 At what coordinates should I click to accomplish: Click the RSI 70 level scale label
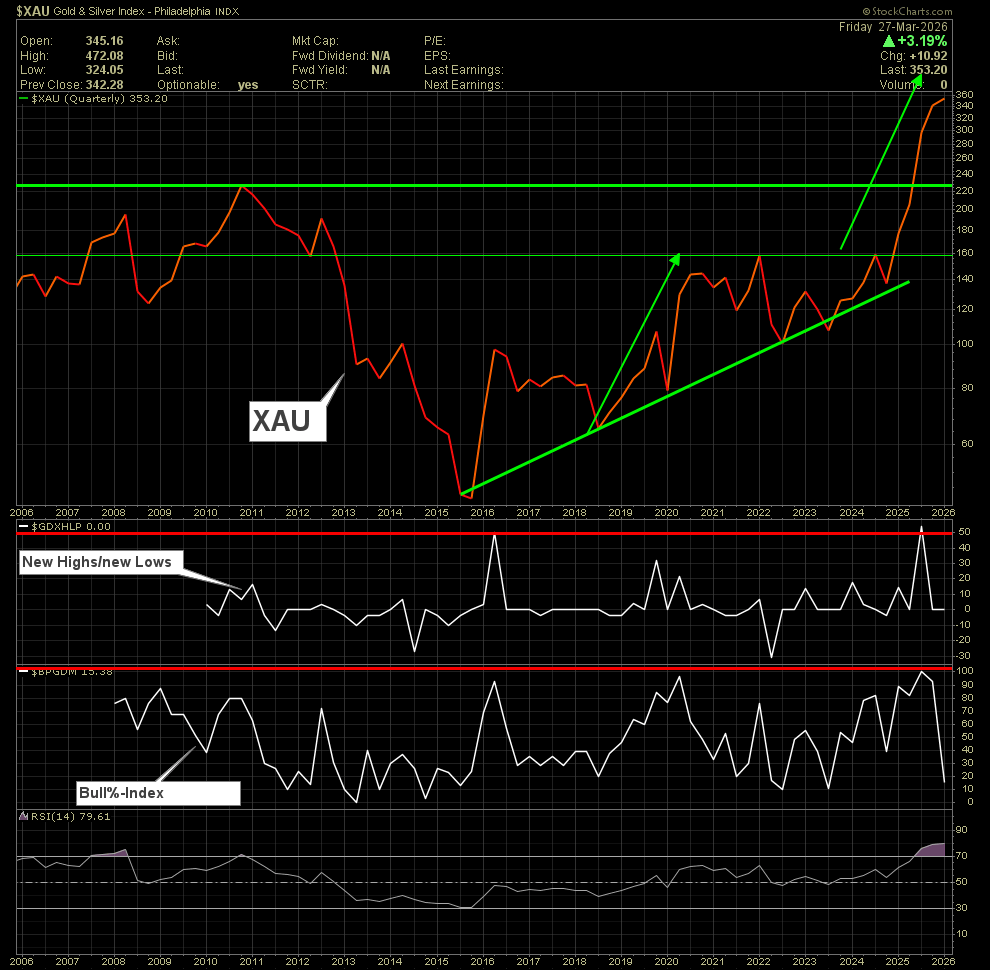point(961,856)
